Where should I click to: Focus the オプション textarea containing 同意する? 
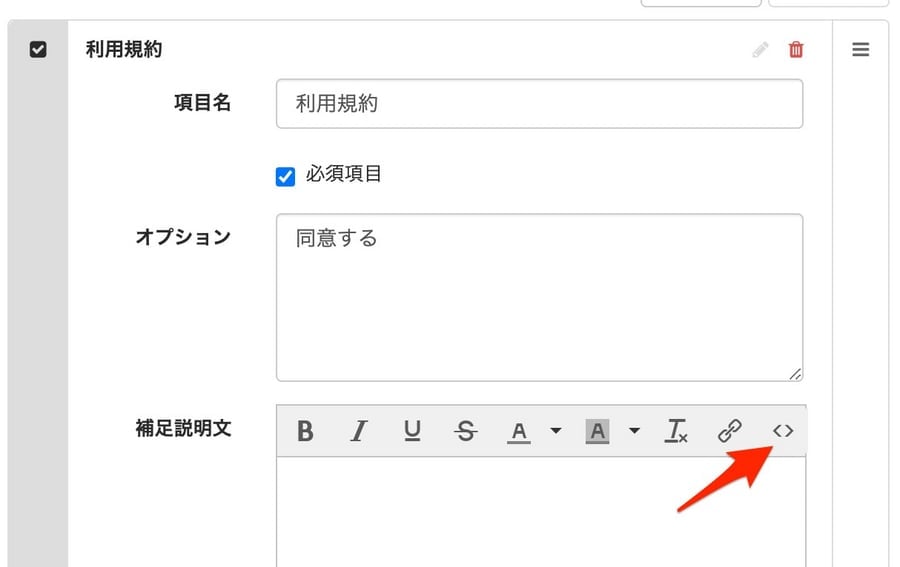pos(539,297)
